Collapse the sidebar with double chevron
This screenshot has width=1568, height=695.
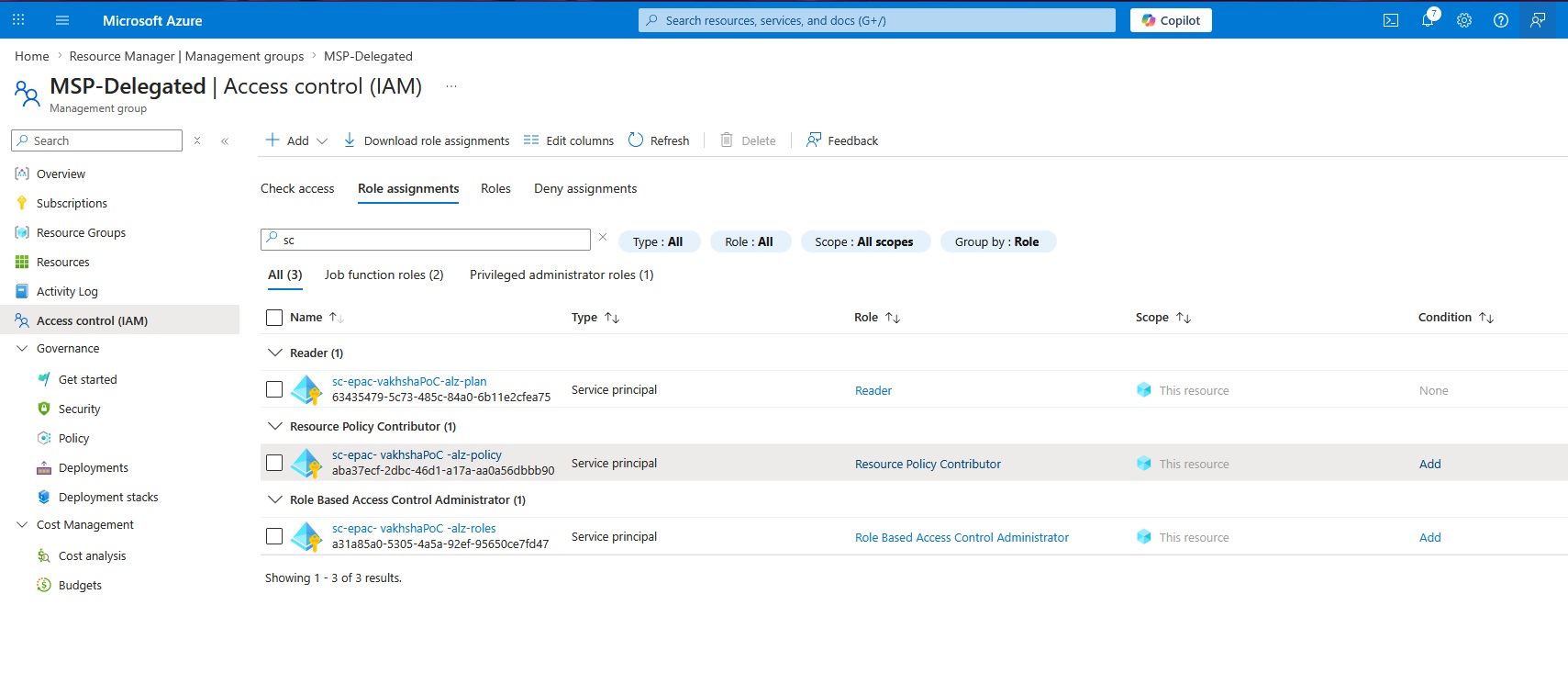[225, 140]
